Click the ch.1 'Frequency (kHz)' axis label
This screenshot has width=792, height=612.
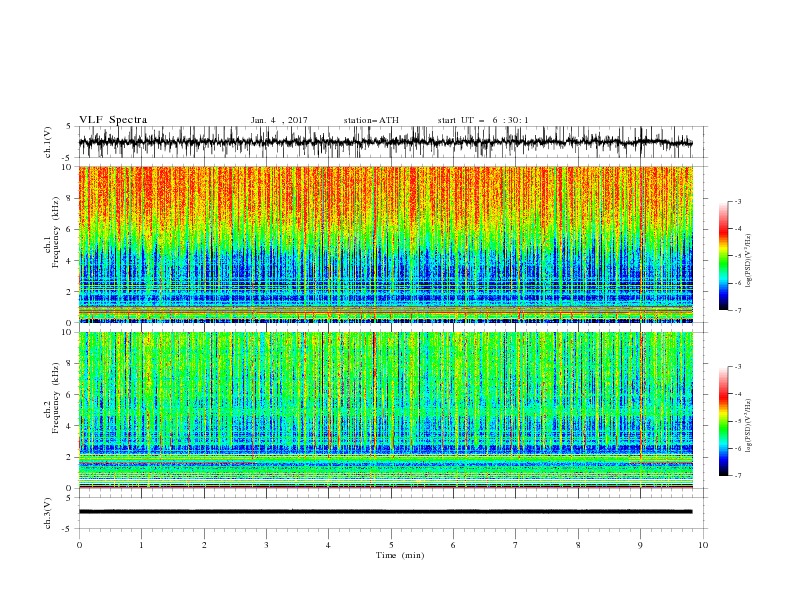(55, 233)
